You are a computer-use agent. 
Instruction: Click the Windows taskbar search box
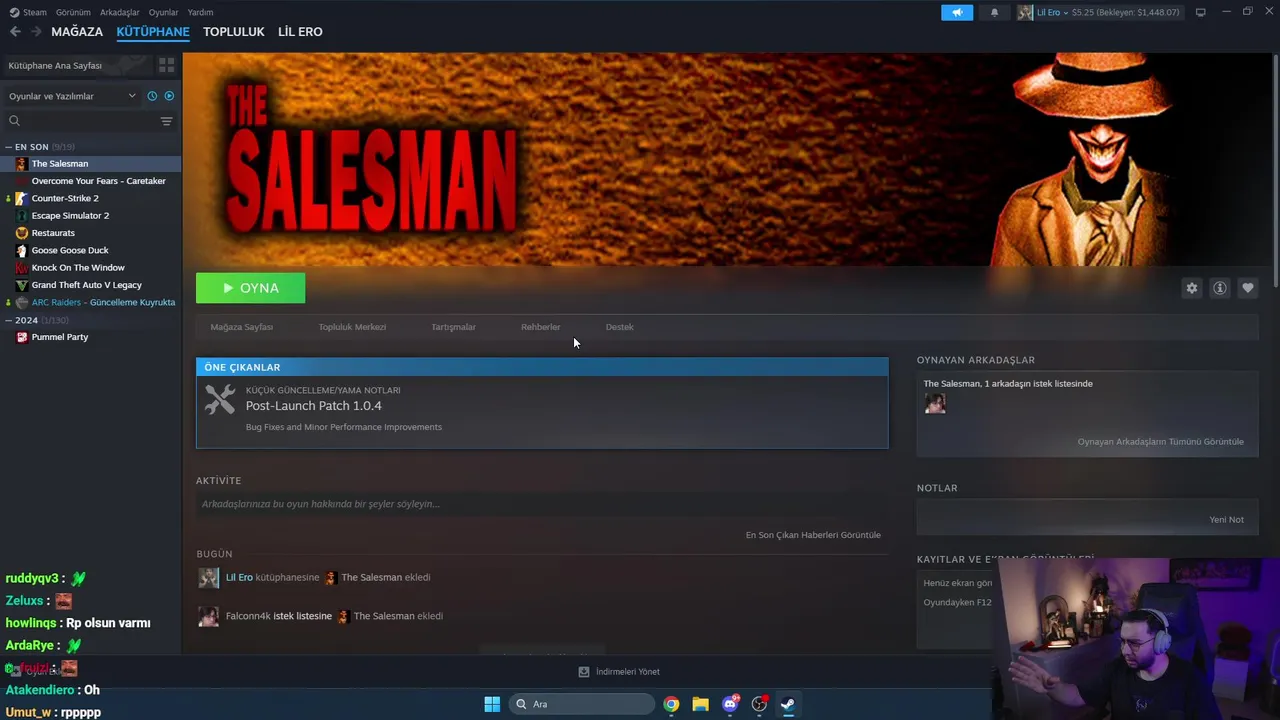pyautogui.click(x=581, y=704)
